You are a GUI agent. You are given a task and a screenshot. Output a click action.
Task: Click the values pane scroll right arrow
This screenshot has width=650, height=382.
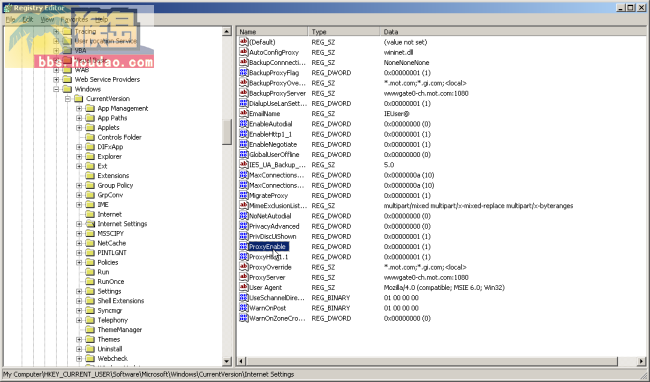coord(641,361)
